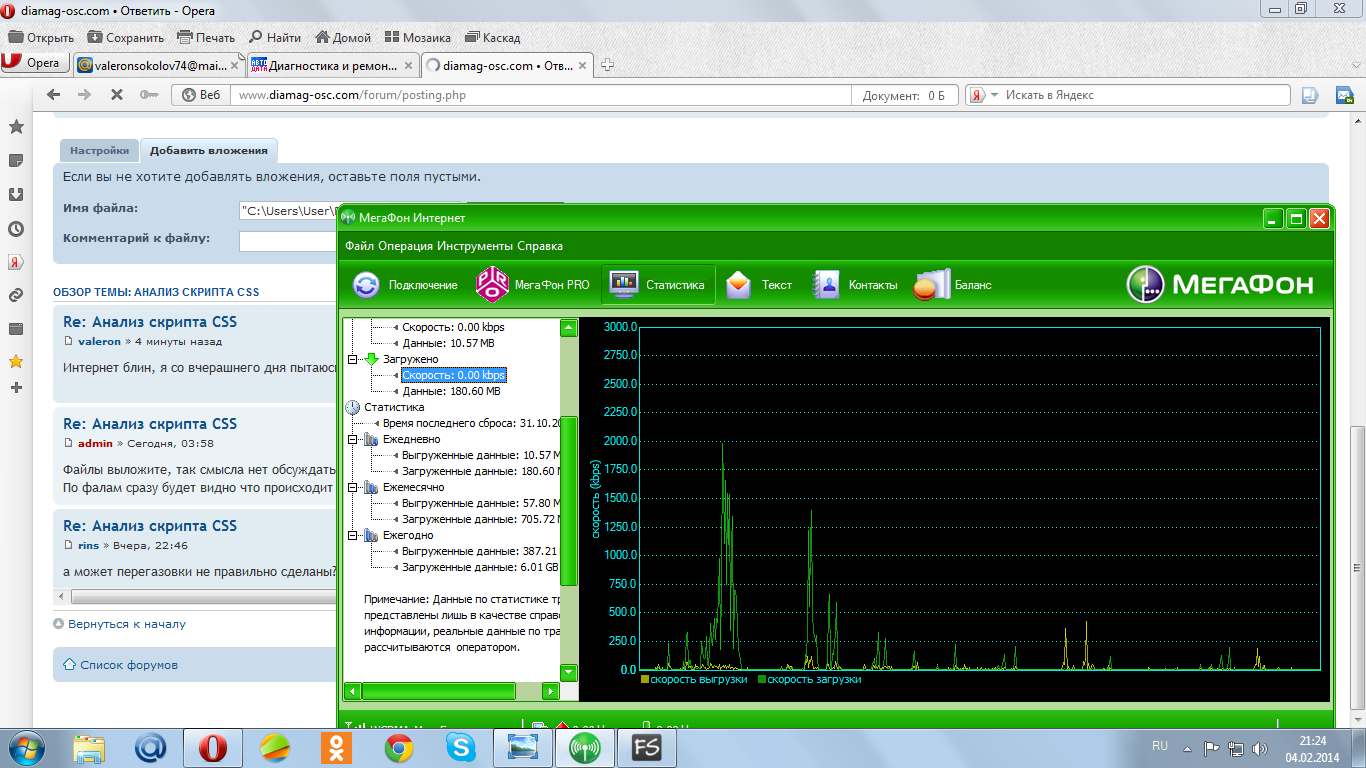The height and width of the screenshot is (768, 1366).
Task: Click the tree panel scroll-down arrow
Action: 568,672
